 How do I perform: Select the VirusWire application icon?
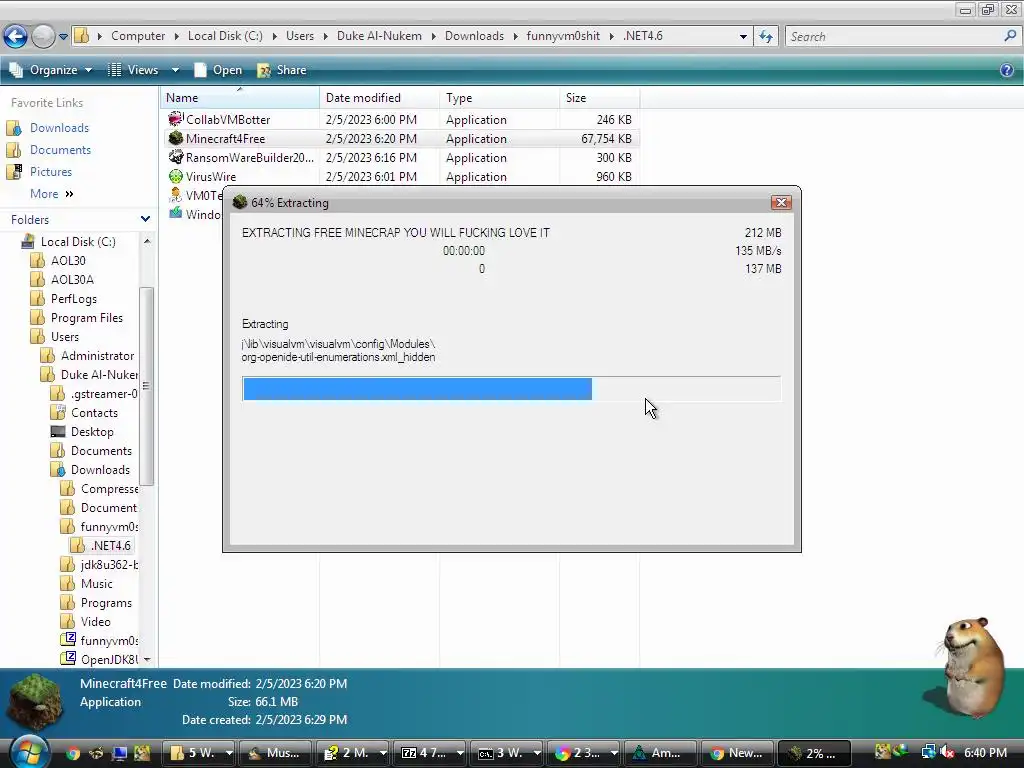tap(176, 176)
